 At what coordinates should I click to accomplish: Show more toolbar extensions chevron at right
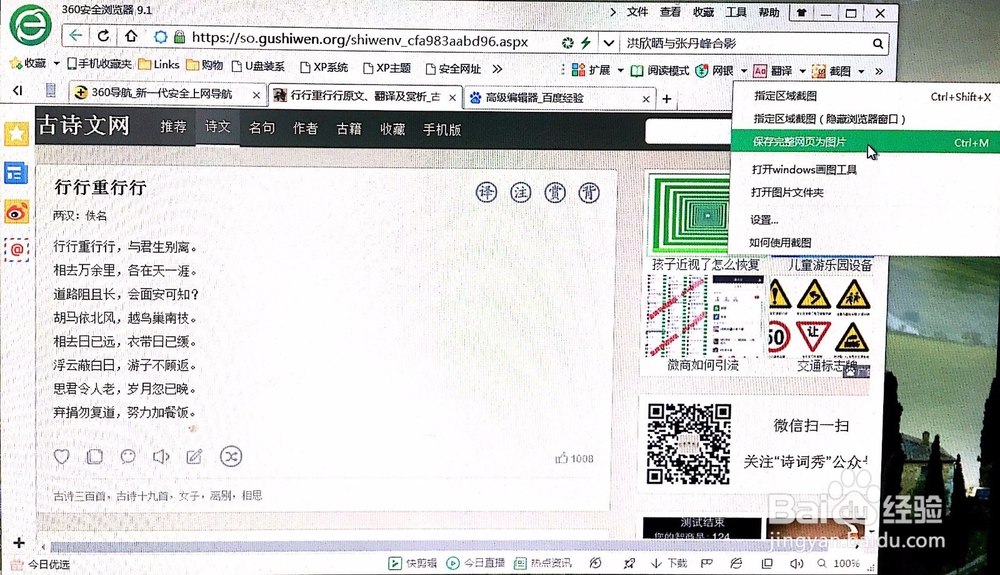coord(879,71)
